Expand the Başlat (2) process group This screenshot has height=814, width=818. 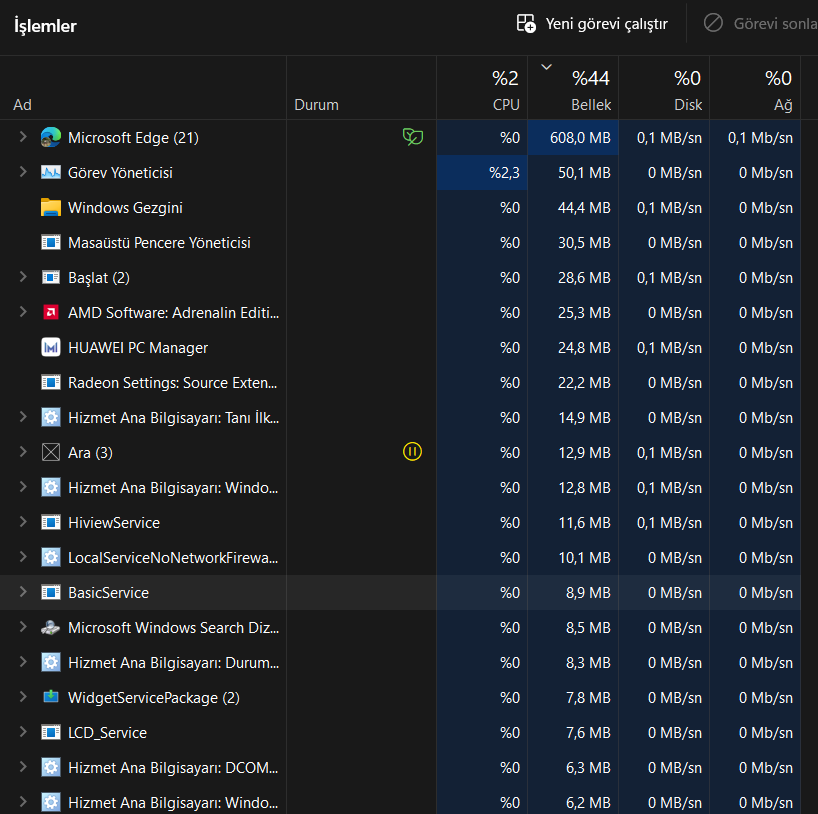point(23,277)
